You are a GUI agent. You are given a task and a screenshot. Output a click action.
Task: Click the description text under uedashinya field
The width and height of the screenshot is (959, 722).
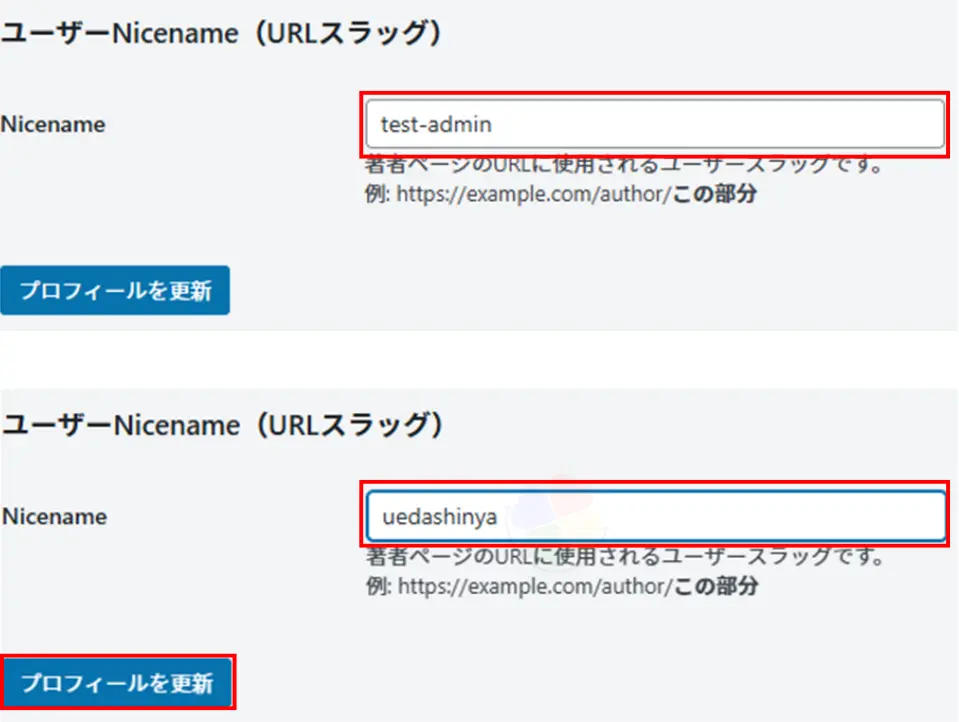tap(625, 556)
